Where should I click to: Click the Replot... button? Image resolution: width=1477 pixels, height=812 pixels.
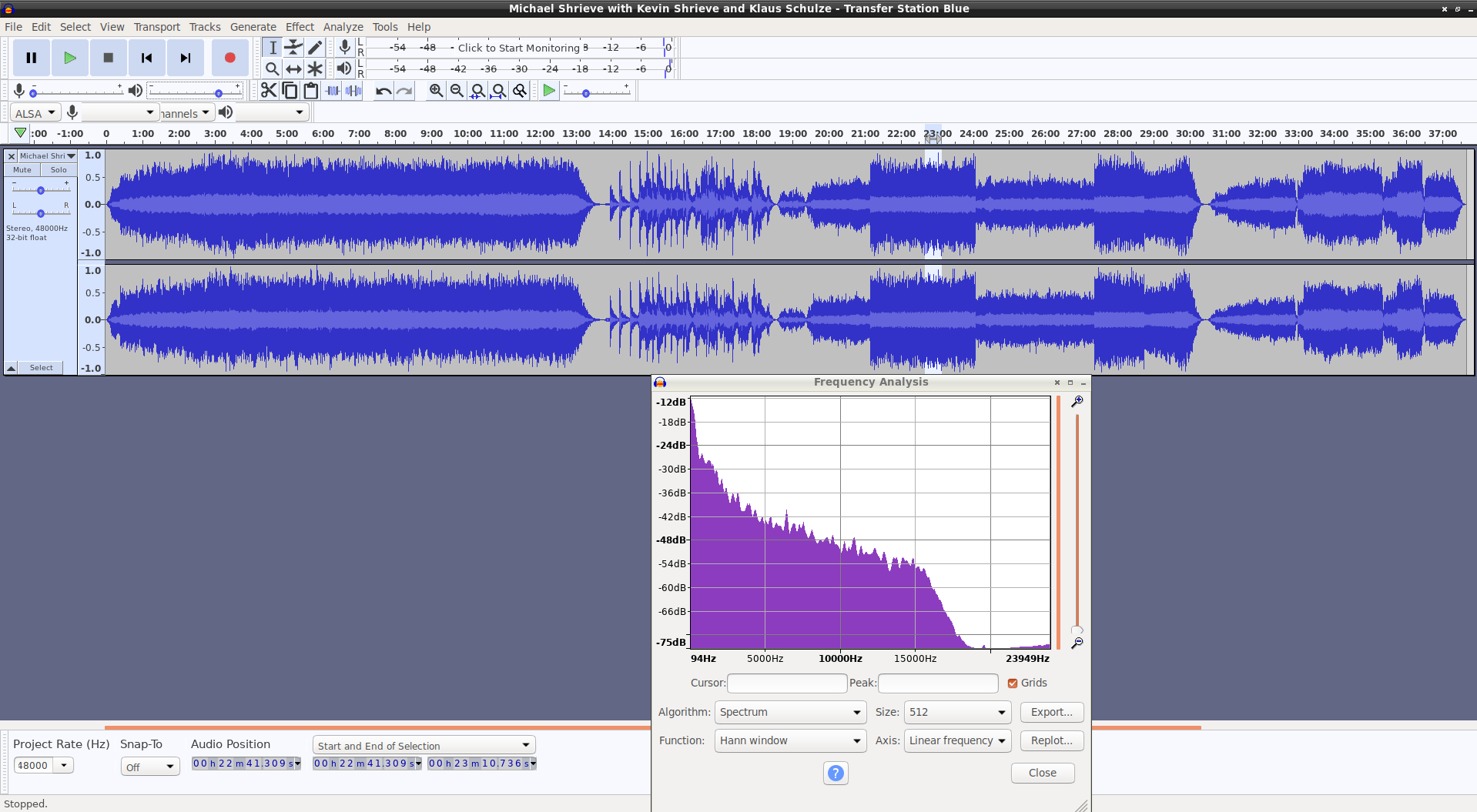1052,741
